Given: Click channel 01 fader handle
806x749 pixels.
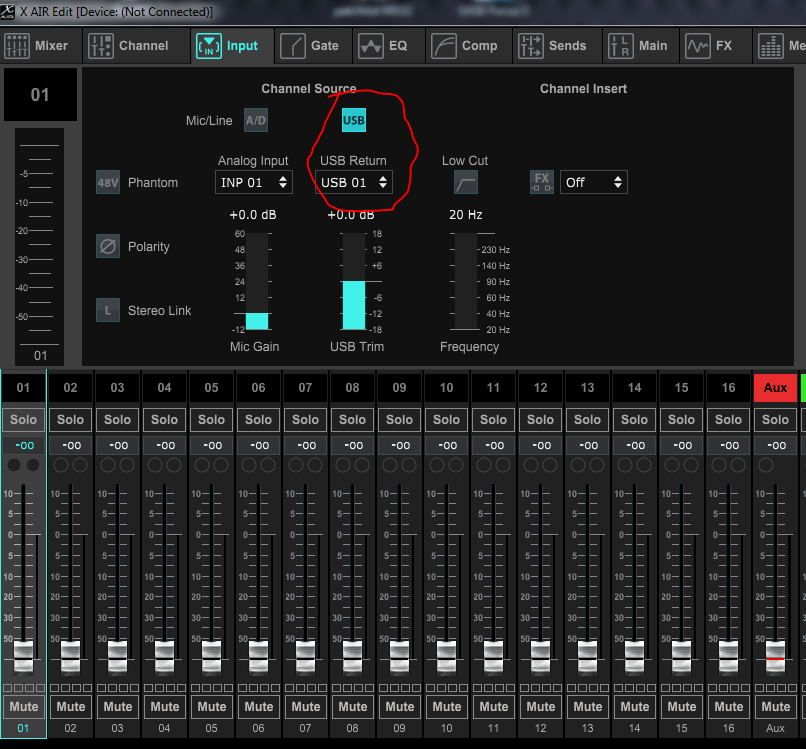Looking at the screenshot, I should [23, 657].
